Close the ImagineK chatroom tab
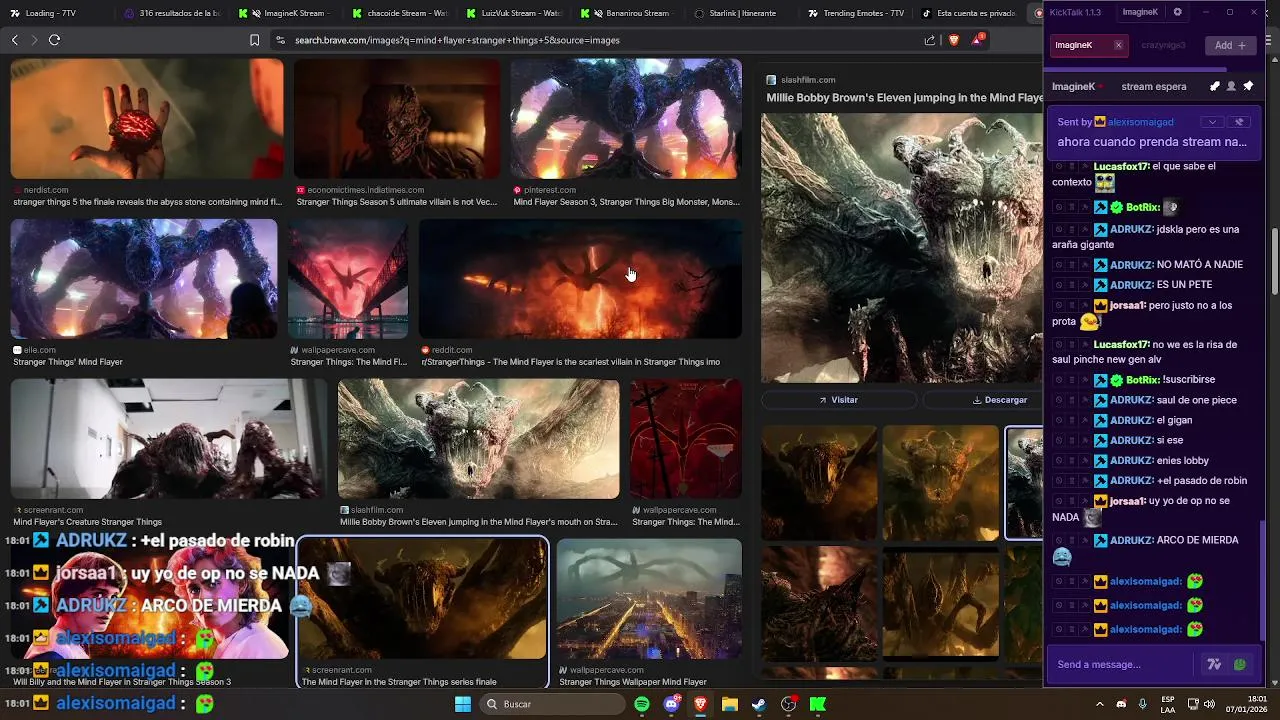1280x720 pixels. [1118, 45]
